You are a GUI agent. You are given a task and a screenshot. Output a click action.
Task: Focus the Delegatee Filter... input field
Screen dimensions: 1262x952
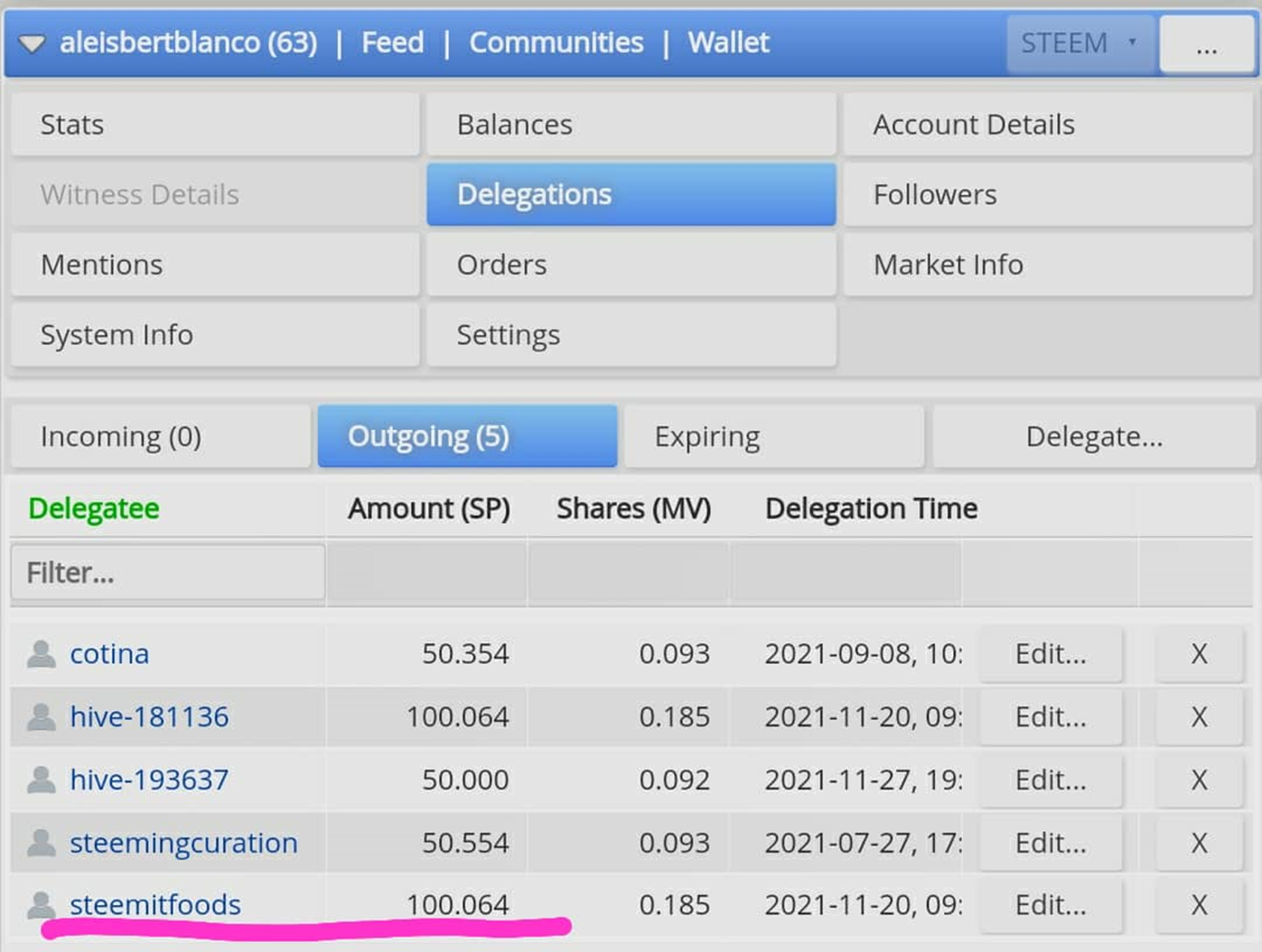[168, 573]
